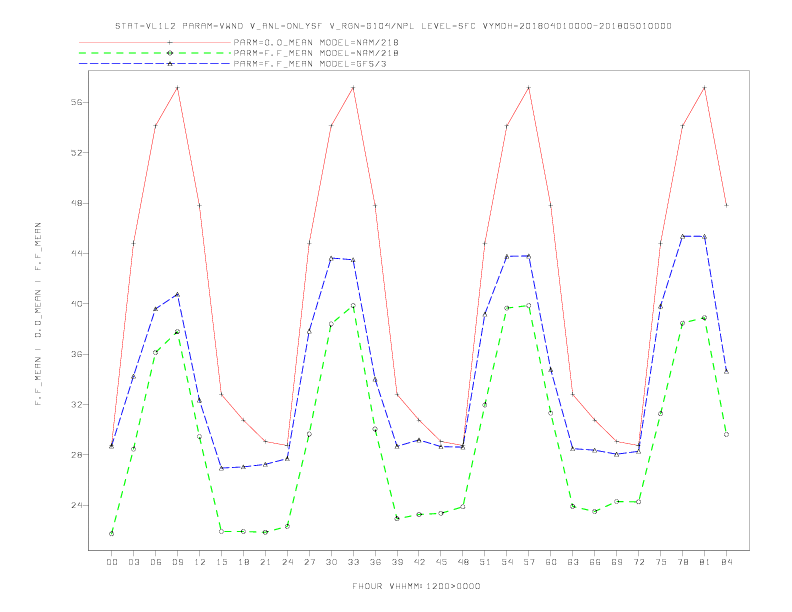This screenshot has width=792, height=612.
Task: Select legend entry PARM=F.F_MEAN MODEL=NAM/218
Action: coord(316,53)
